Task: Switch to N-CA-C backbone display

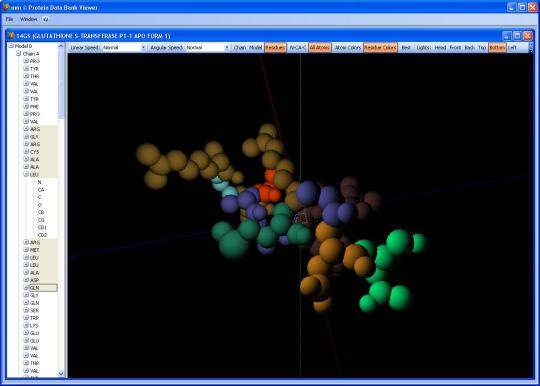Action: (x=297, y=48)
